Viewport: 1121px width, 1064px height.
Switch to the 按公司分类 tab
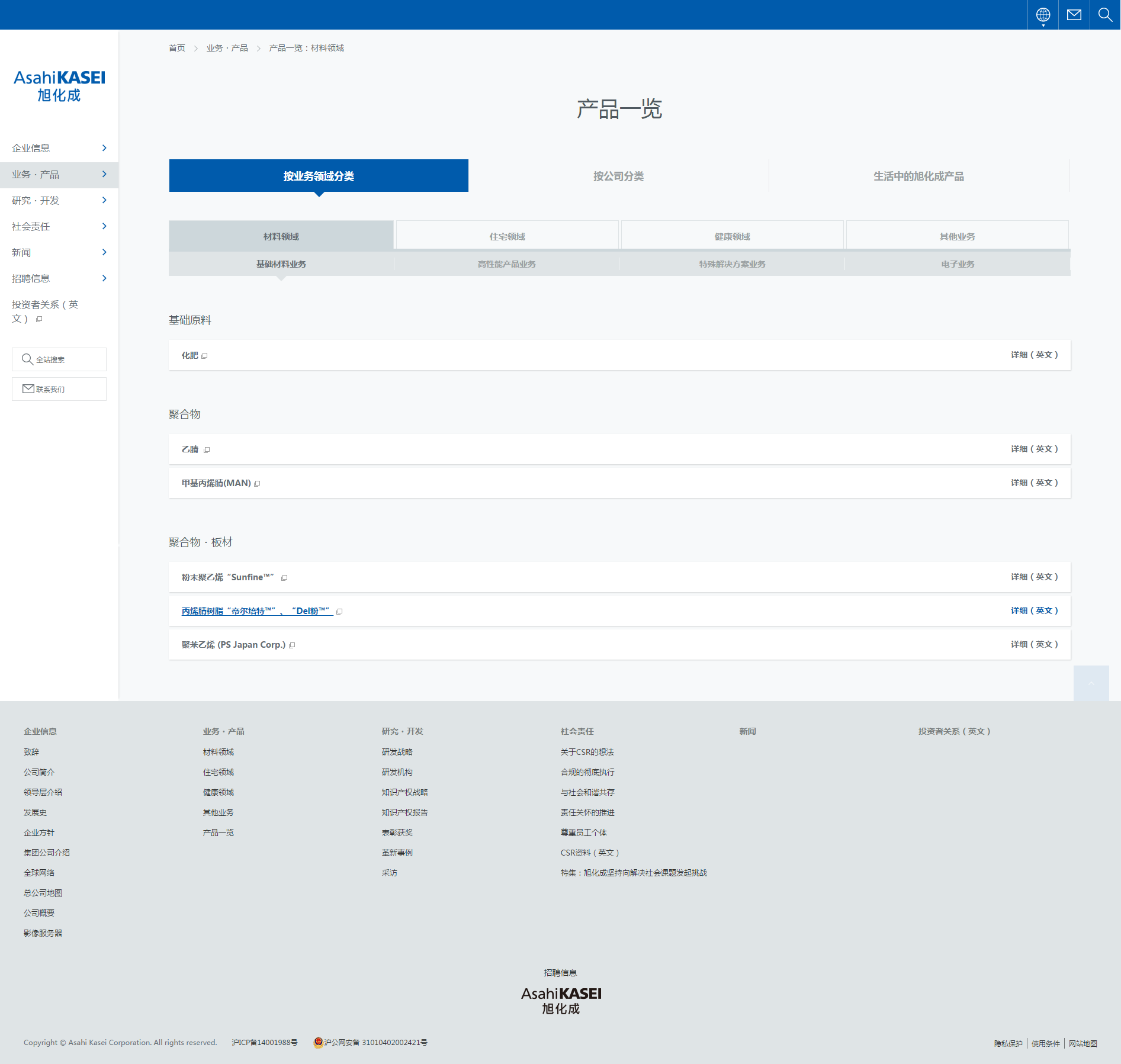click(618, 176)
